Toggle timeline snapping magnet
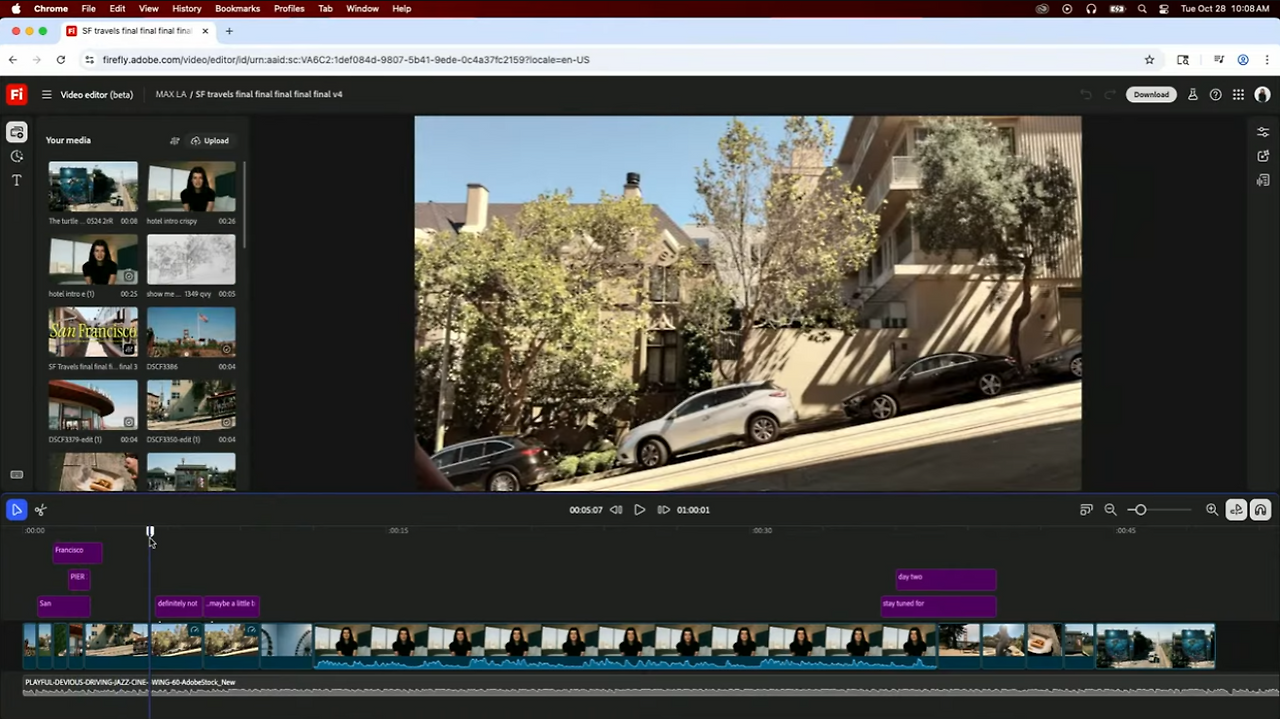 coord(1260,510)
